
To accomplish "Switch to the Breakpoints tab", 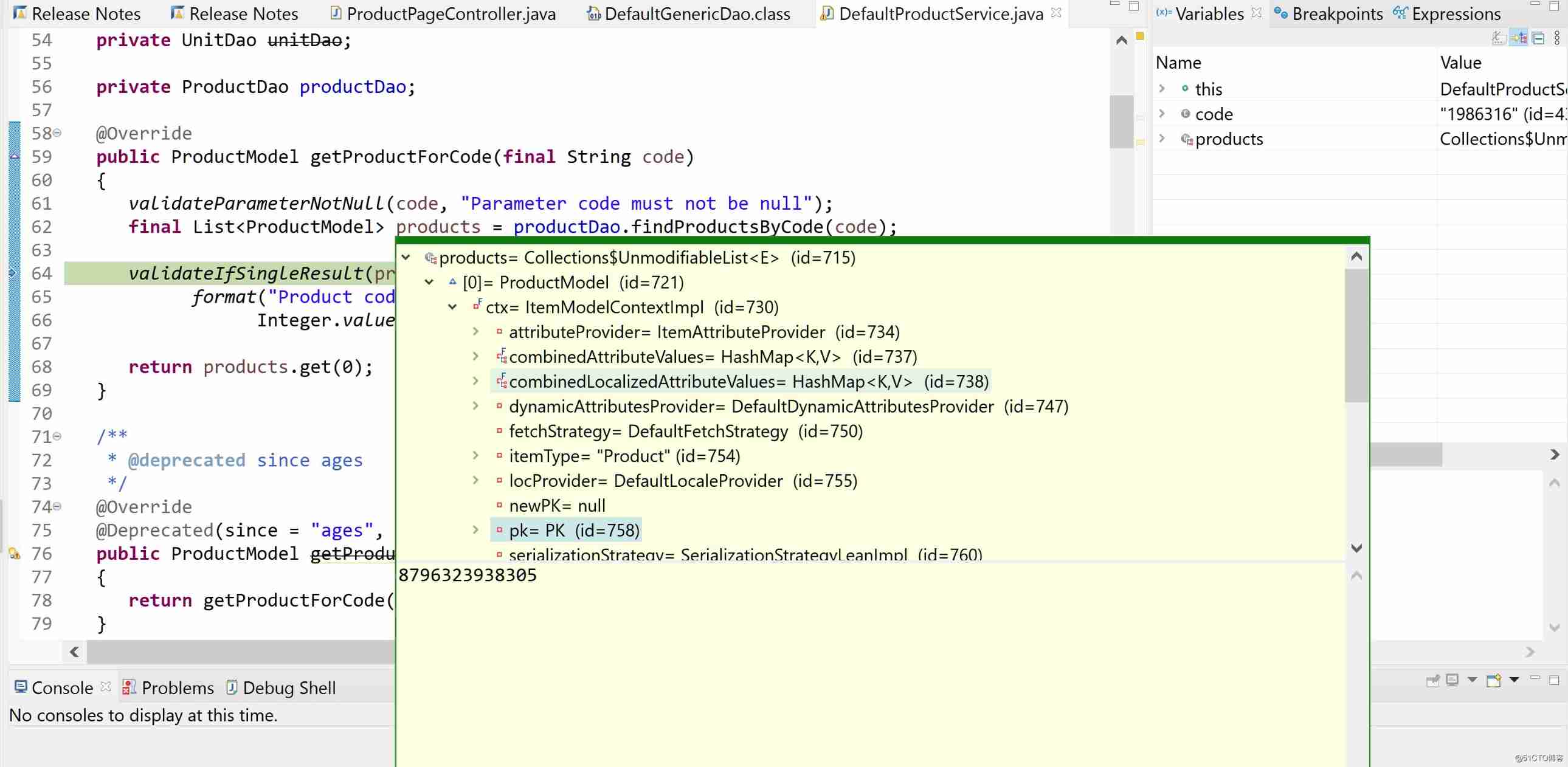I will [x=1328, y=13].
